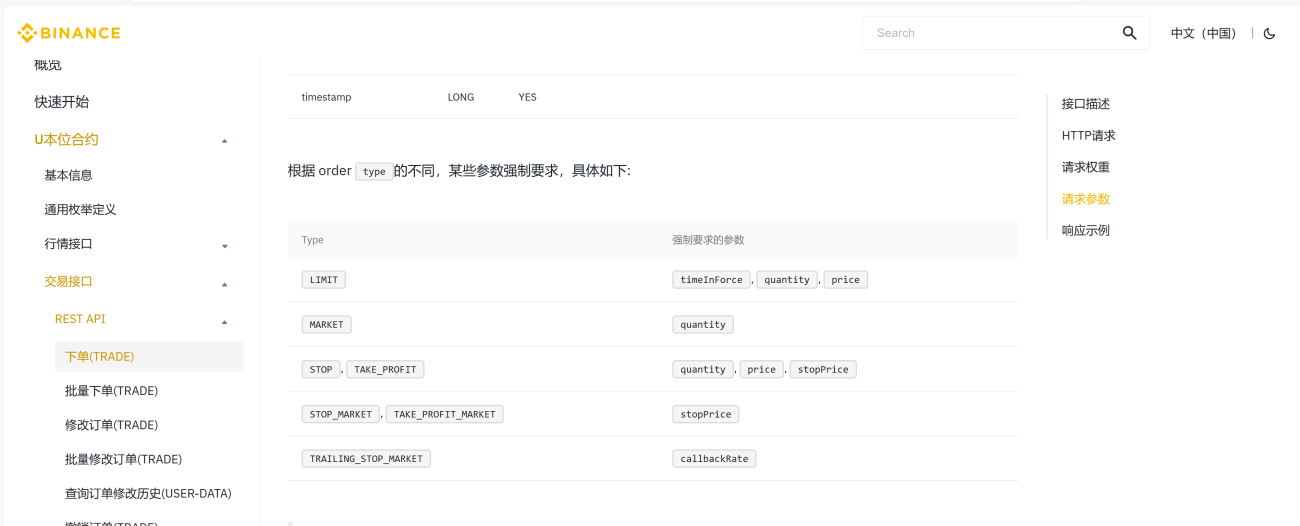
Task: Jump to 响应示例 section
Action: click(1086, 231)
